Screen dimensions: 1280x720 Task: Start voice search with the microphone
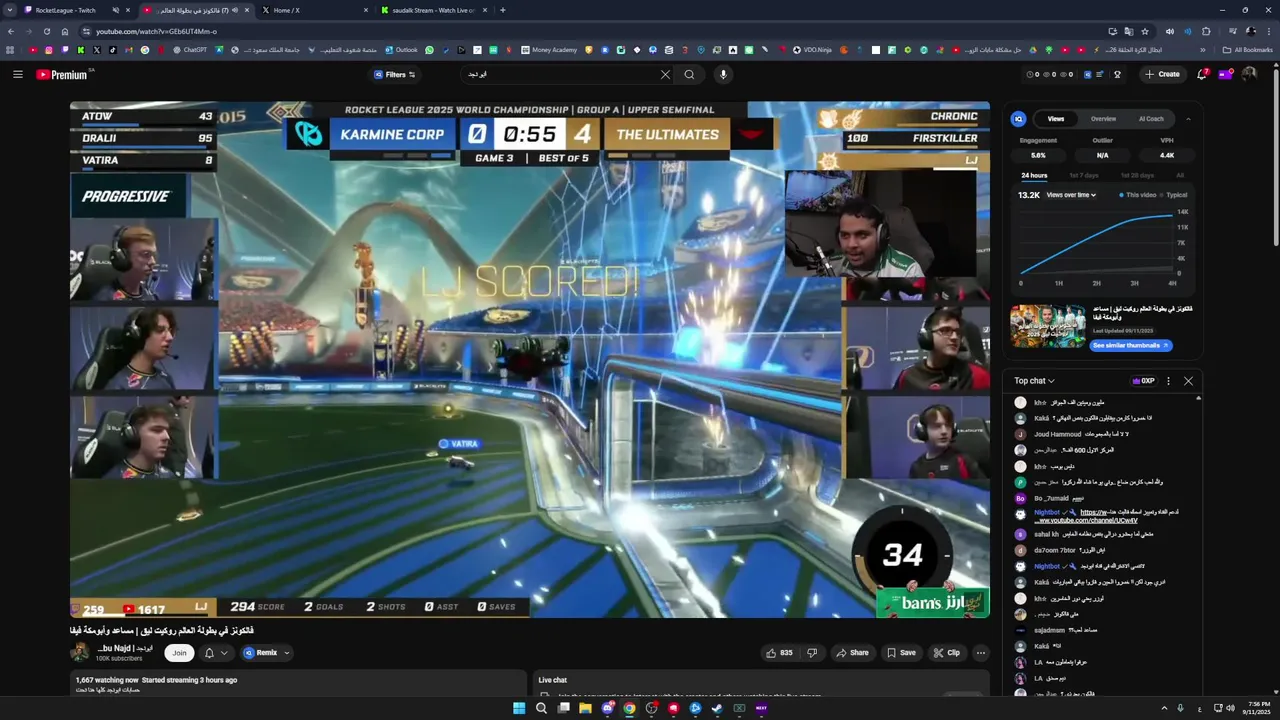click(723, 74)
